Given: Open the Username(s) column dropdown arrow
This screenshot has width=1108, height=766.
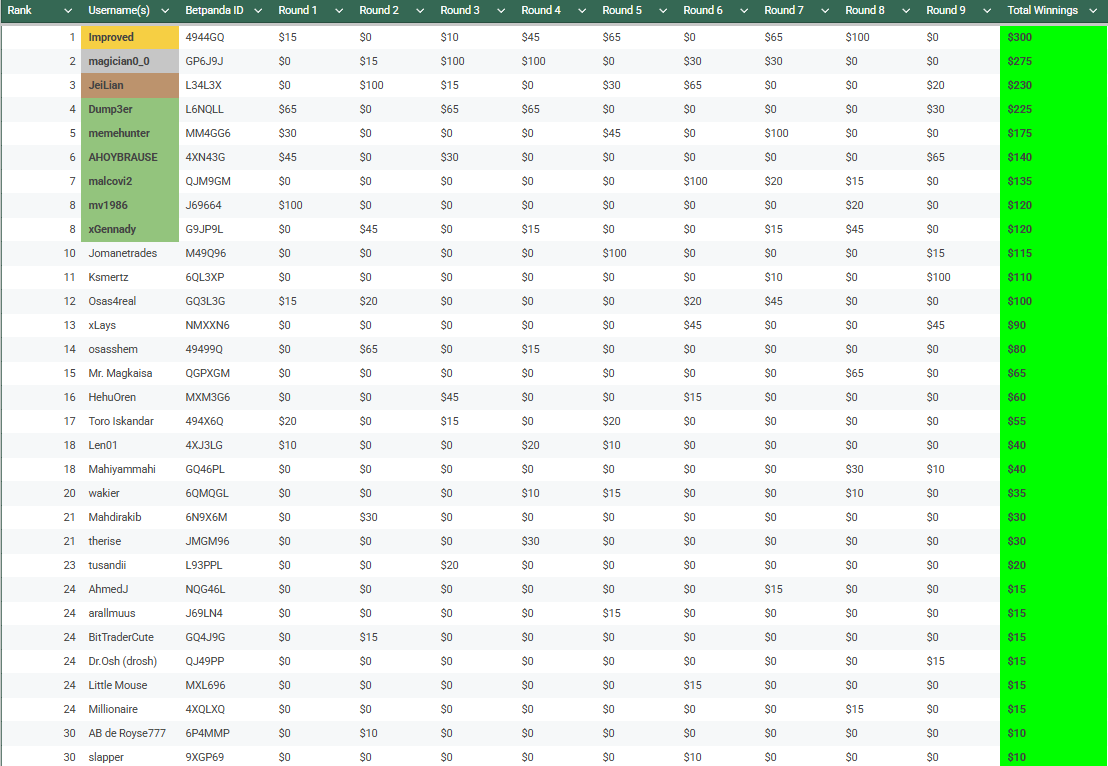Looking at the screenshot, I should [165, 11].
